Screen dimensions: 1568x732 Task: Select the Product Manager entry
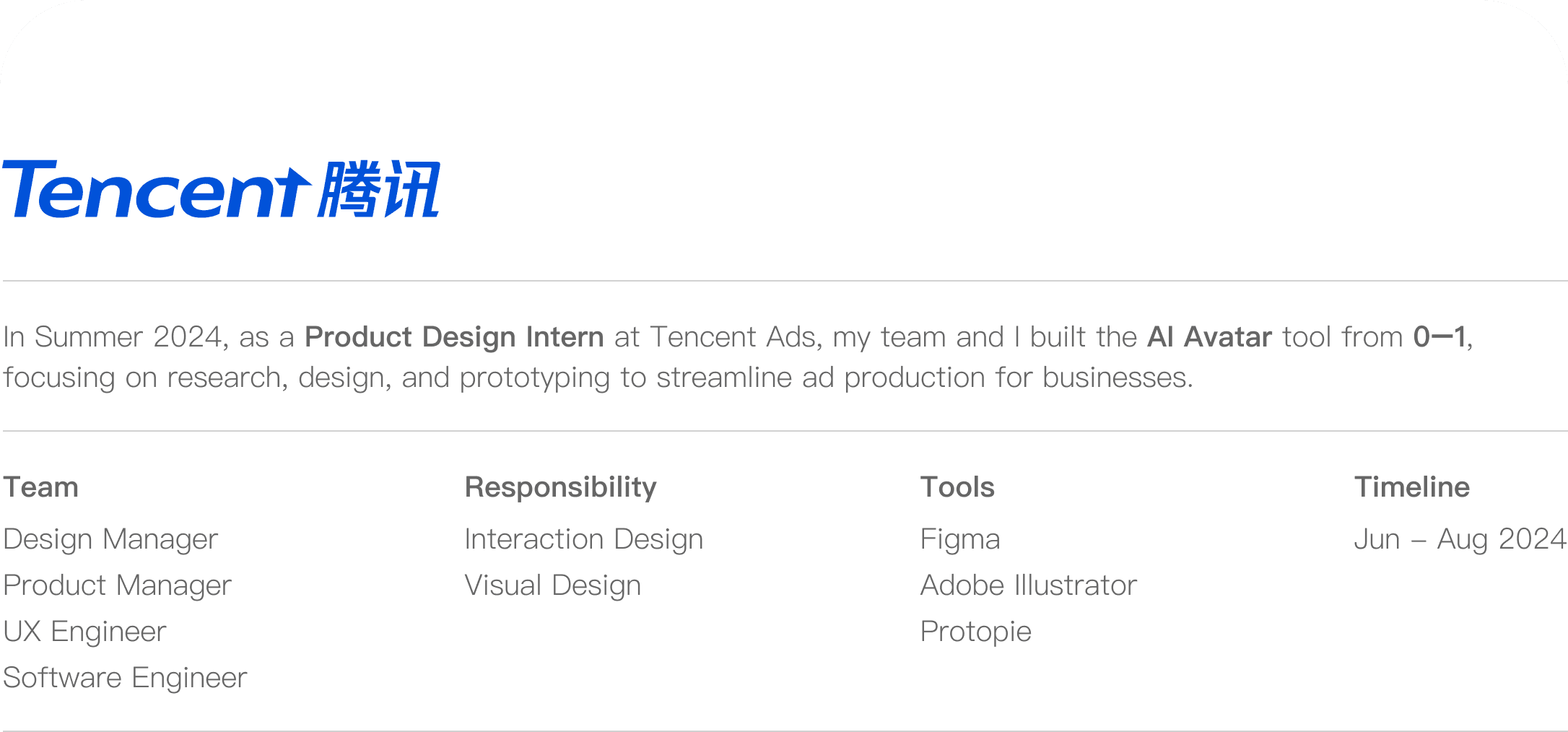[117, 585]
